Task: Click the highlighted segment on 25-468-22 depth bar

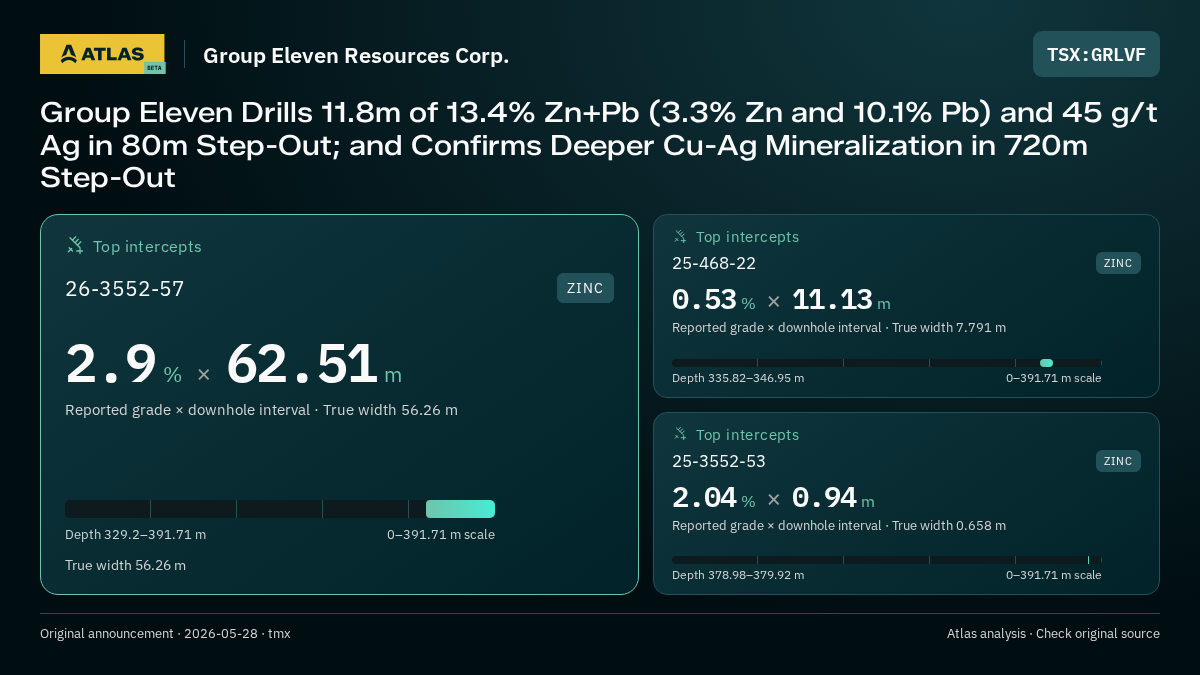Action: tap(1046, 363)
